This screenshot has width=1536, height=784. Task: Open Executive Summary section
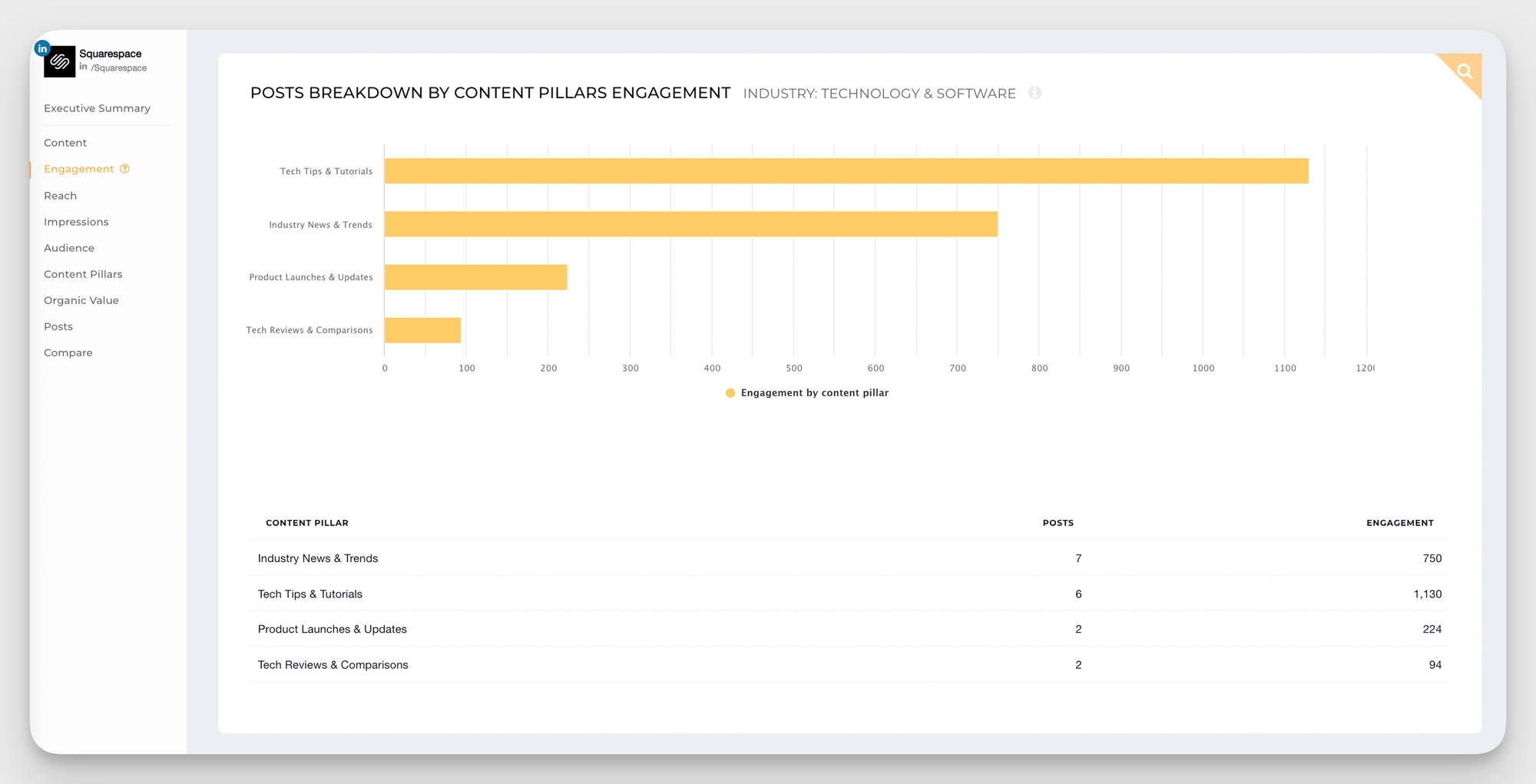[97, 108]
